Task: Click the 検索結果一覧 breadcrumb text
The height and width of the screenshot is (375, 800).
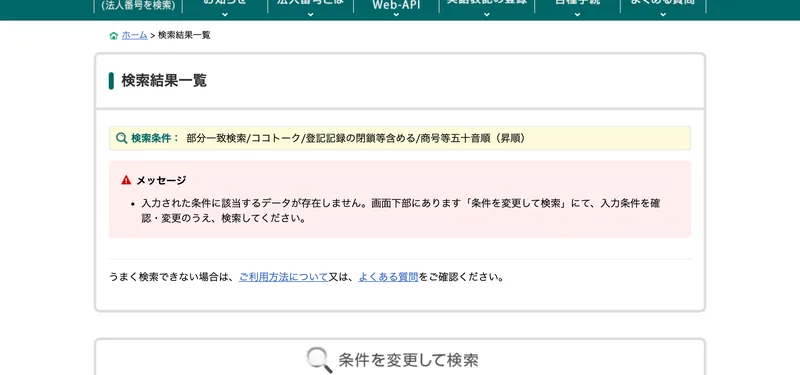Action: tap(184, 35)
